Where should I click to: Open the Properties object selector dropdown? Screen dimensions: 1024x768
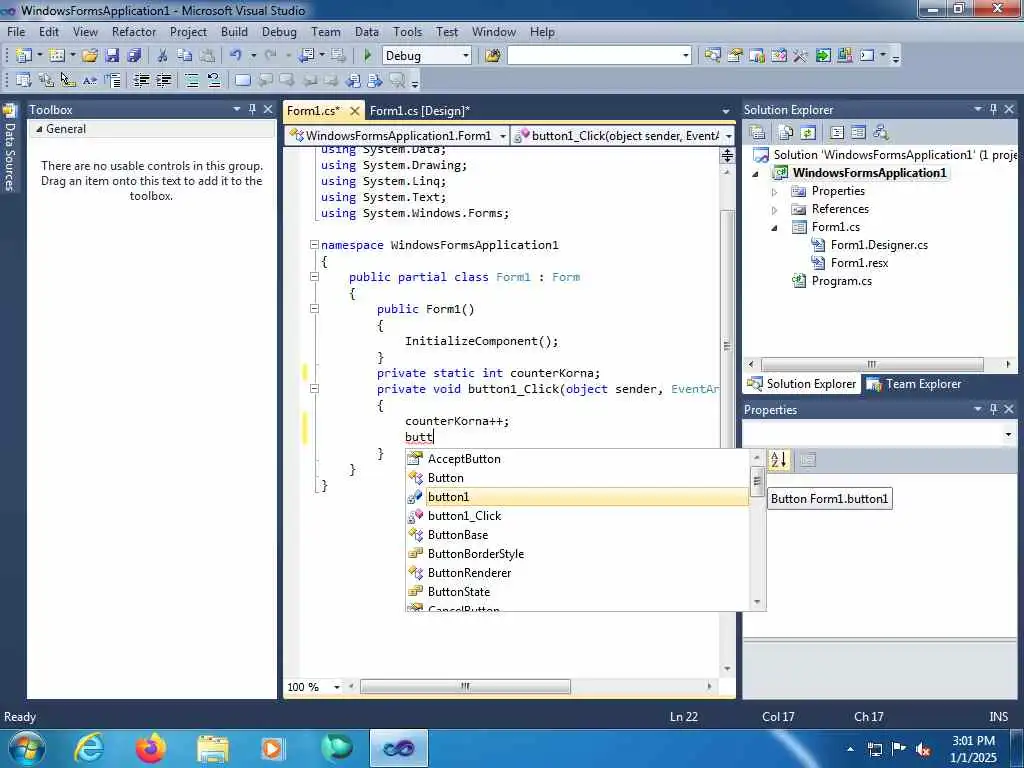point(1008,434)
